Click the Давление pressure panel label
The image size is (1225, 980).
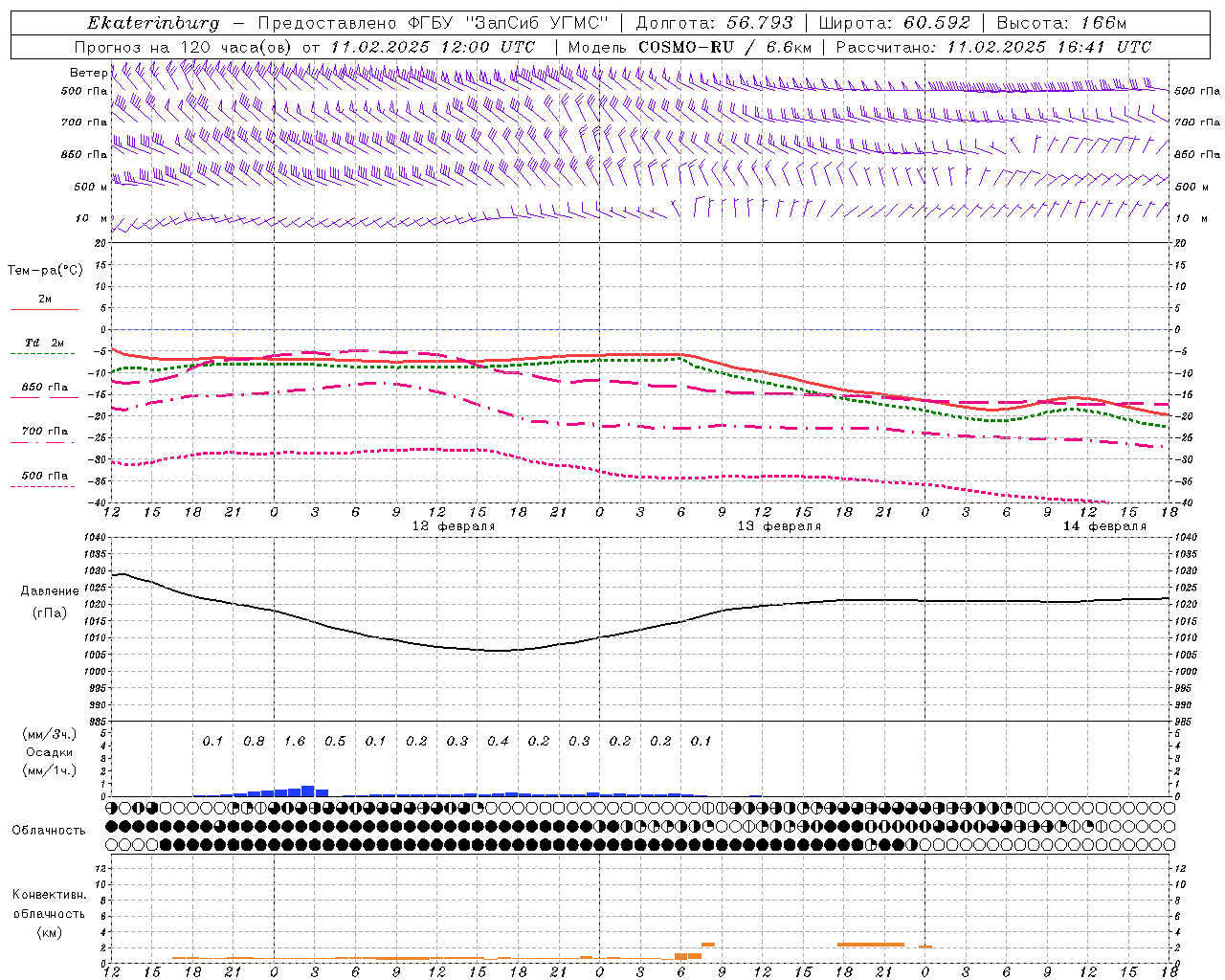(50, 591)
